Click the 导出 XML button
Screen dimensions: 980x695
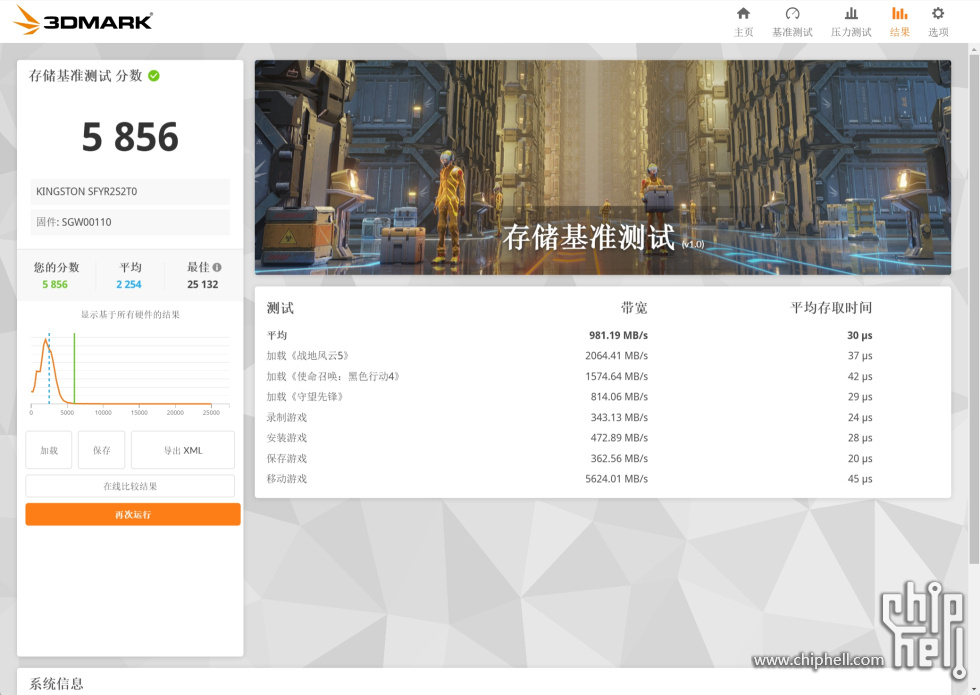(182, 450)
